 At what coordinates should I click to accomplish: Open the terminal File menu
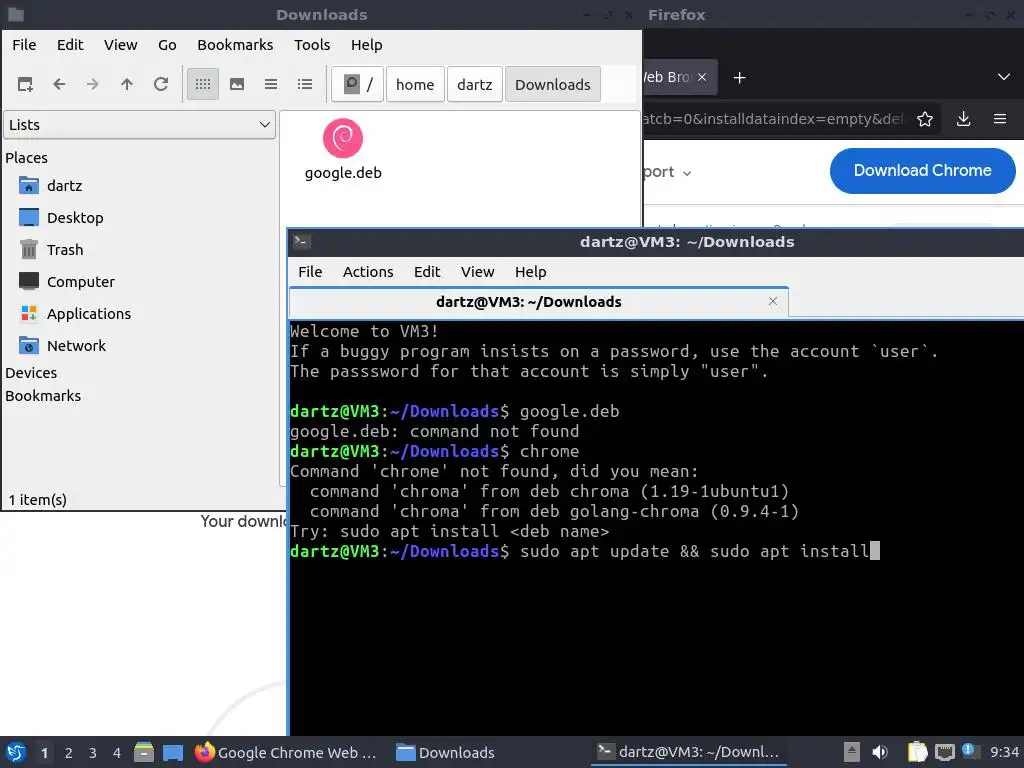coord(310,272)
